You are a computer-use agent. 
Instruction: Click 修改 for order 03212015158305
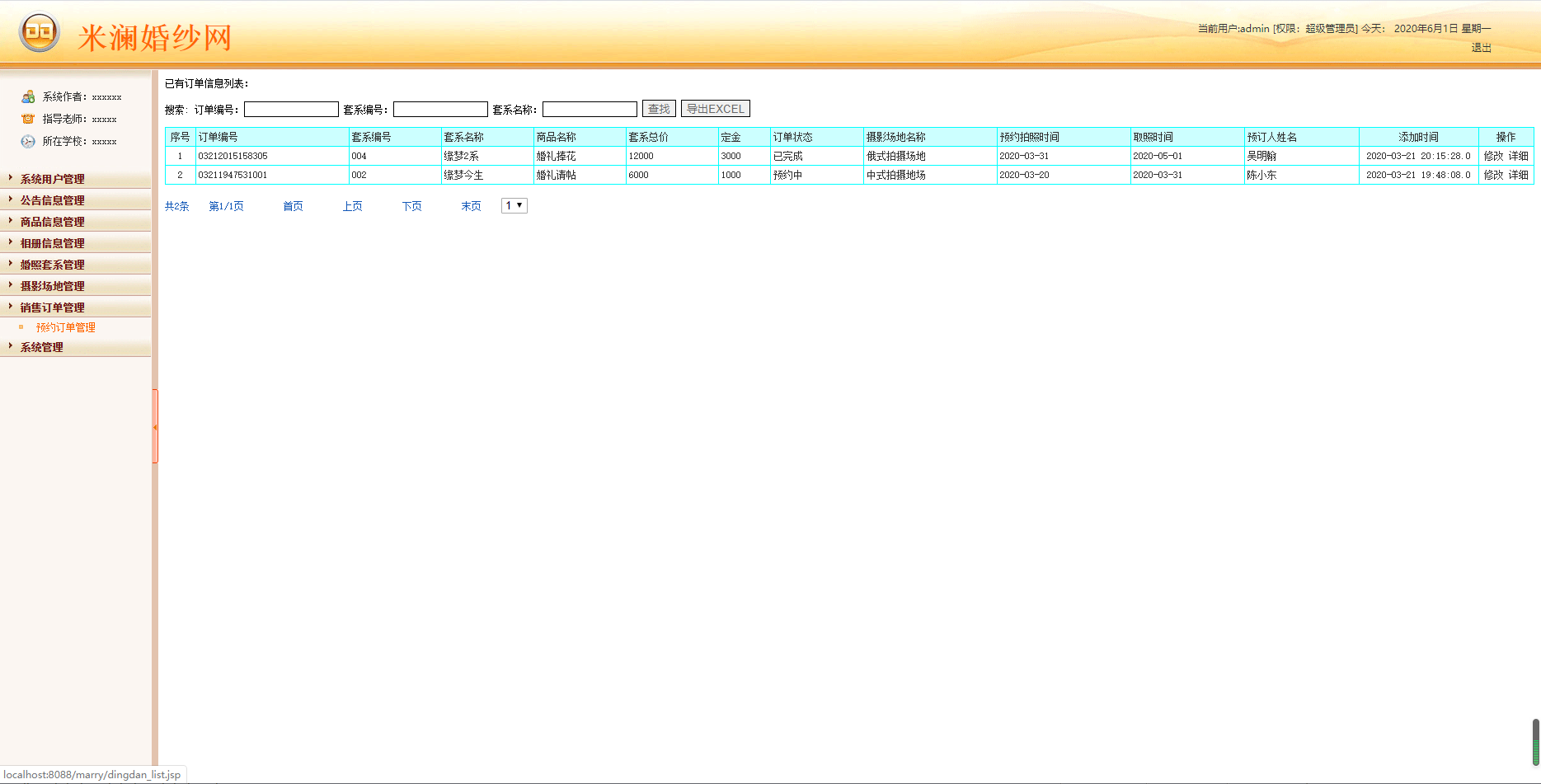coord(1493,156)
